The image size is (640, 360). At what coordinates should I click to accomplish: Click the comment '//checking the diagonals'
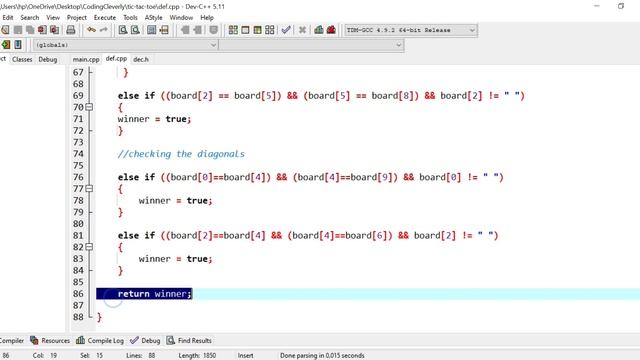(x=181, y=154)
